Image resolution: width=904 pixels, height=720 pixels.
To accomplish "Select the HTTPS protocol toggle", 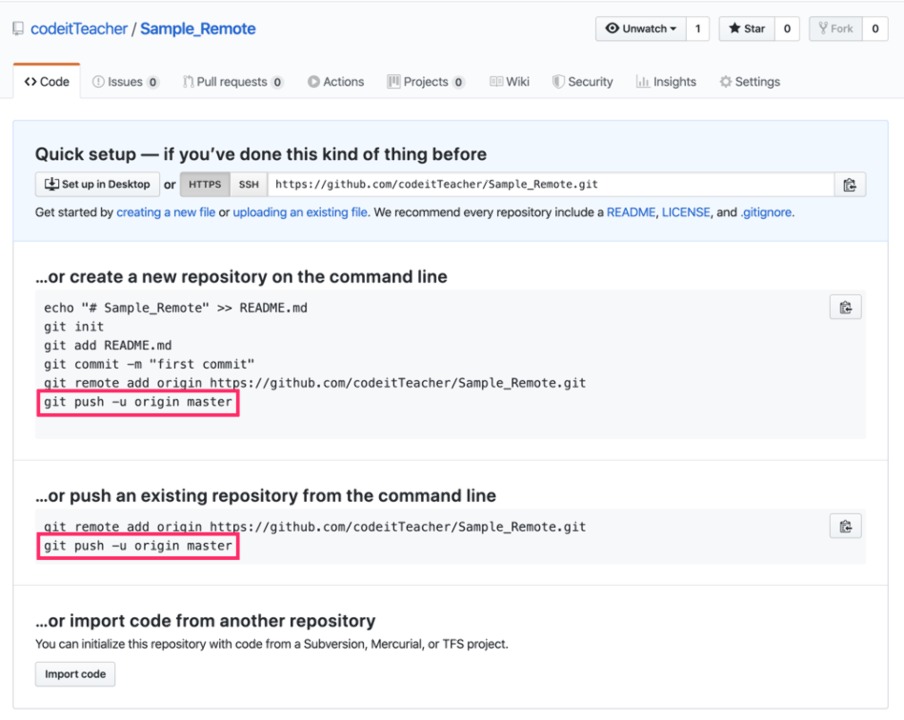I will [205, 184].
